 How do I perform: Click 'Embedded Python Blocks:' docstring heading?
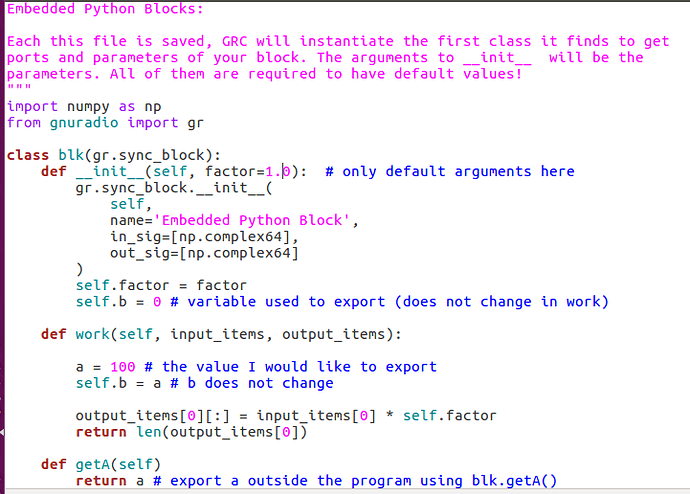(x=105, y=9)
